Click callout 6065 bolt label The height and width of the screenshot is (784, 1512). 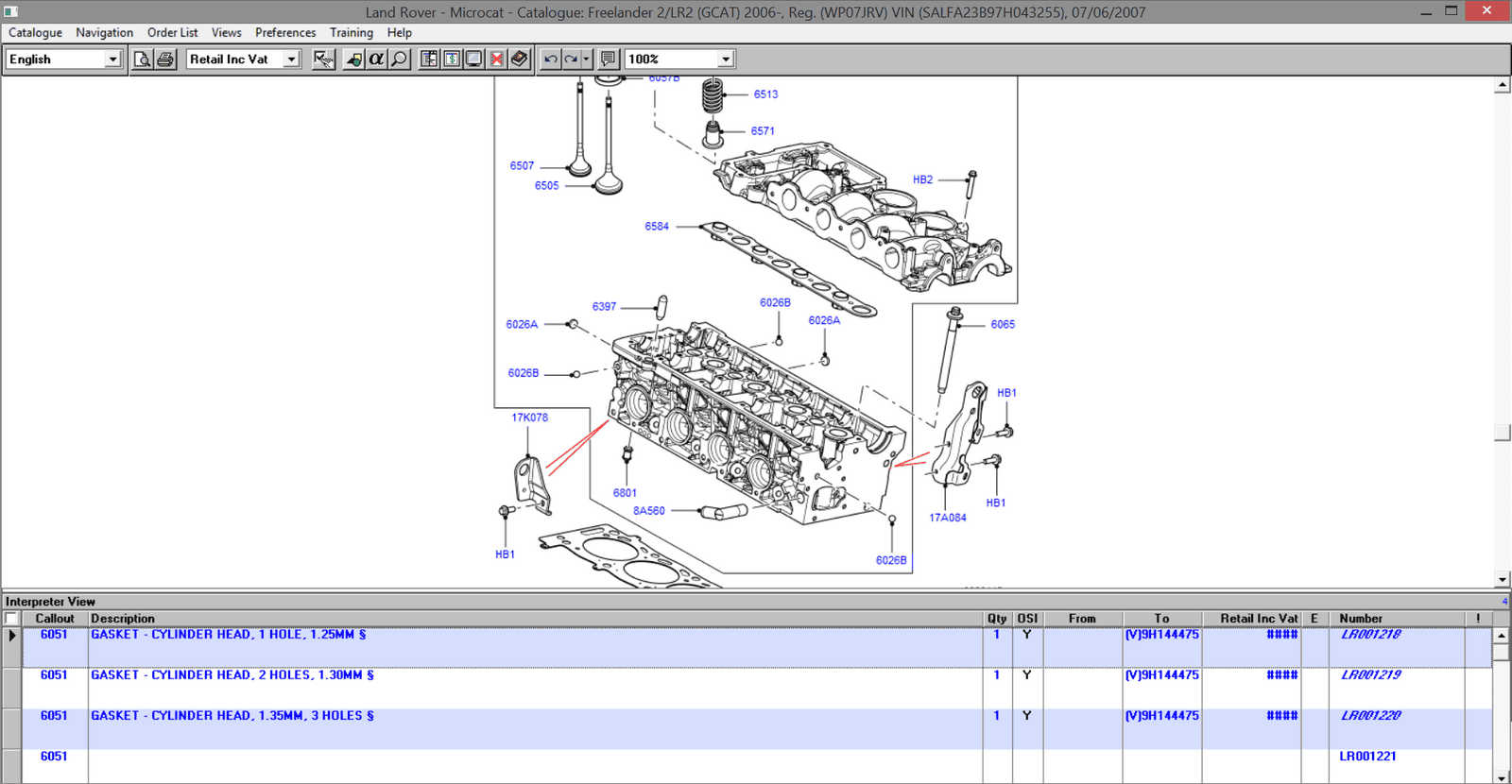click(1003, 325)
